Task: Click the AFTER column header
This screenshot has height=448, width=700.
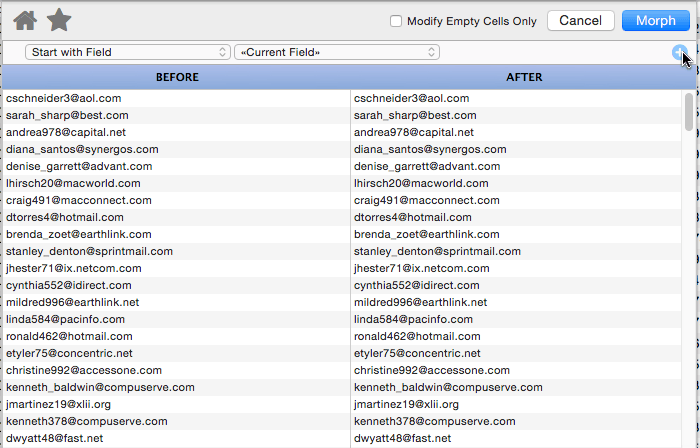Action: [524, 77]
